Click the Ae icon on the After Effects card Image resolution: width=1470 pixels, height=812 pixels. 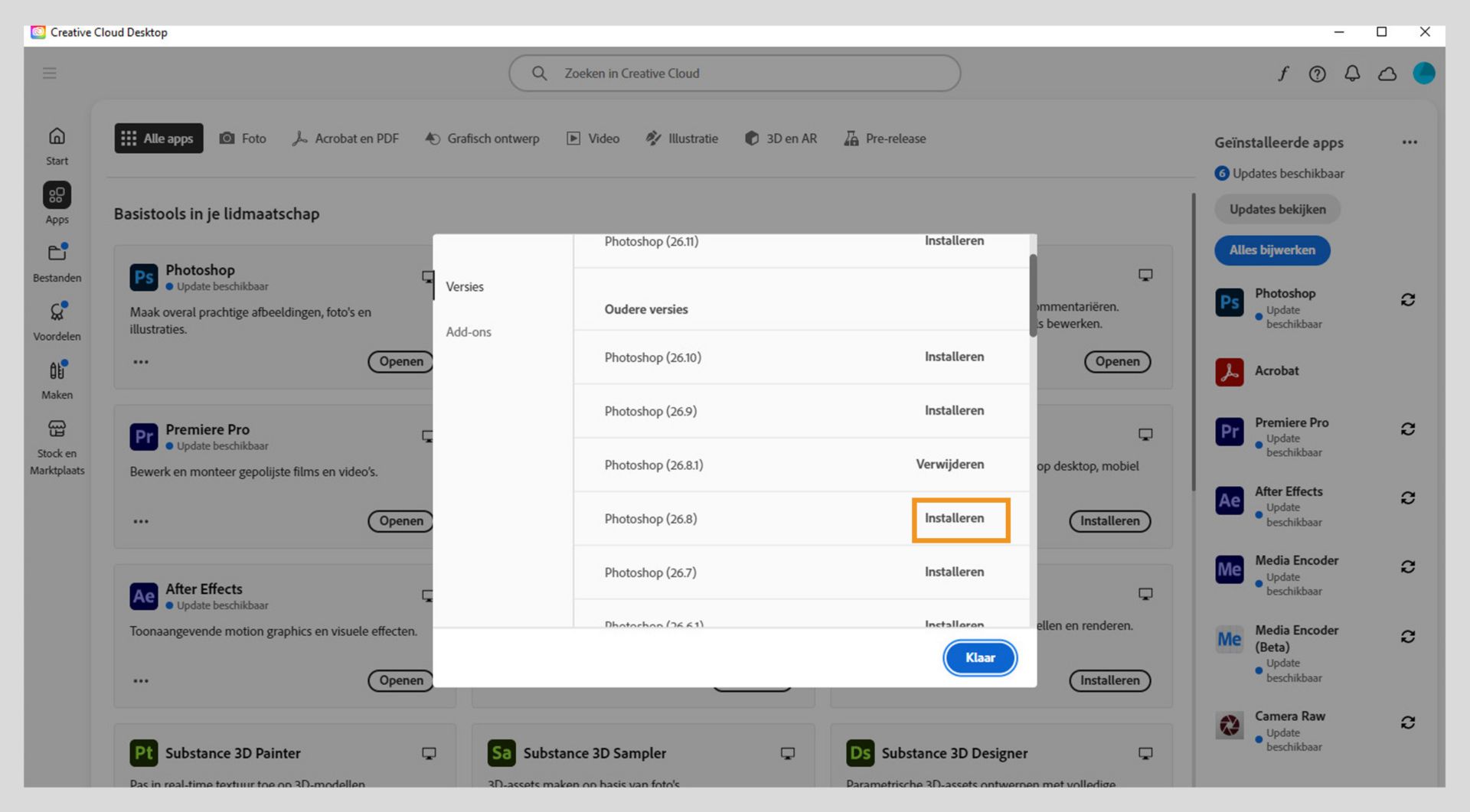tap(144, 596)
